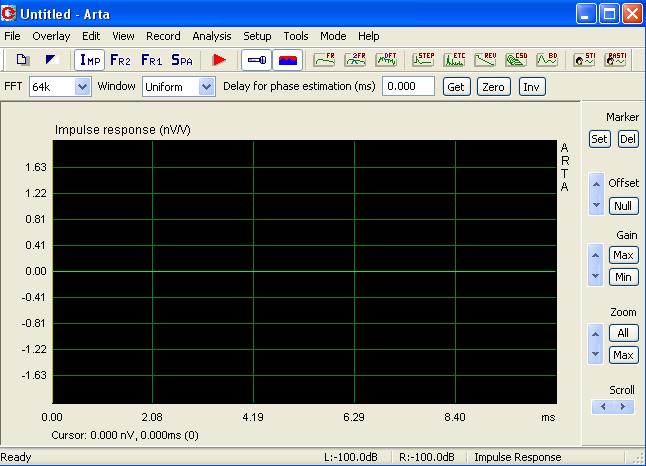646x466 pixels.
Task: Open the ETC energy-time curve icon
Action: [x=454, y=60]
